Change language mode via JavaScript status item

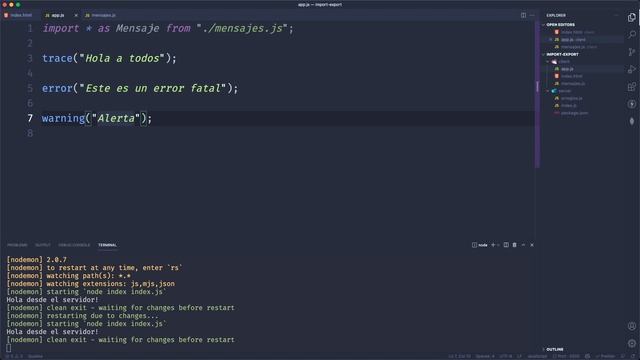[537, 356]
